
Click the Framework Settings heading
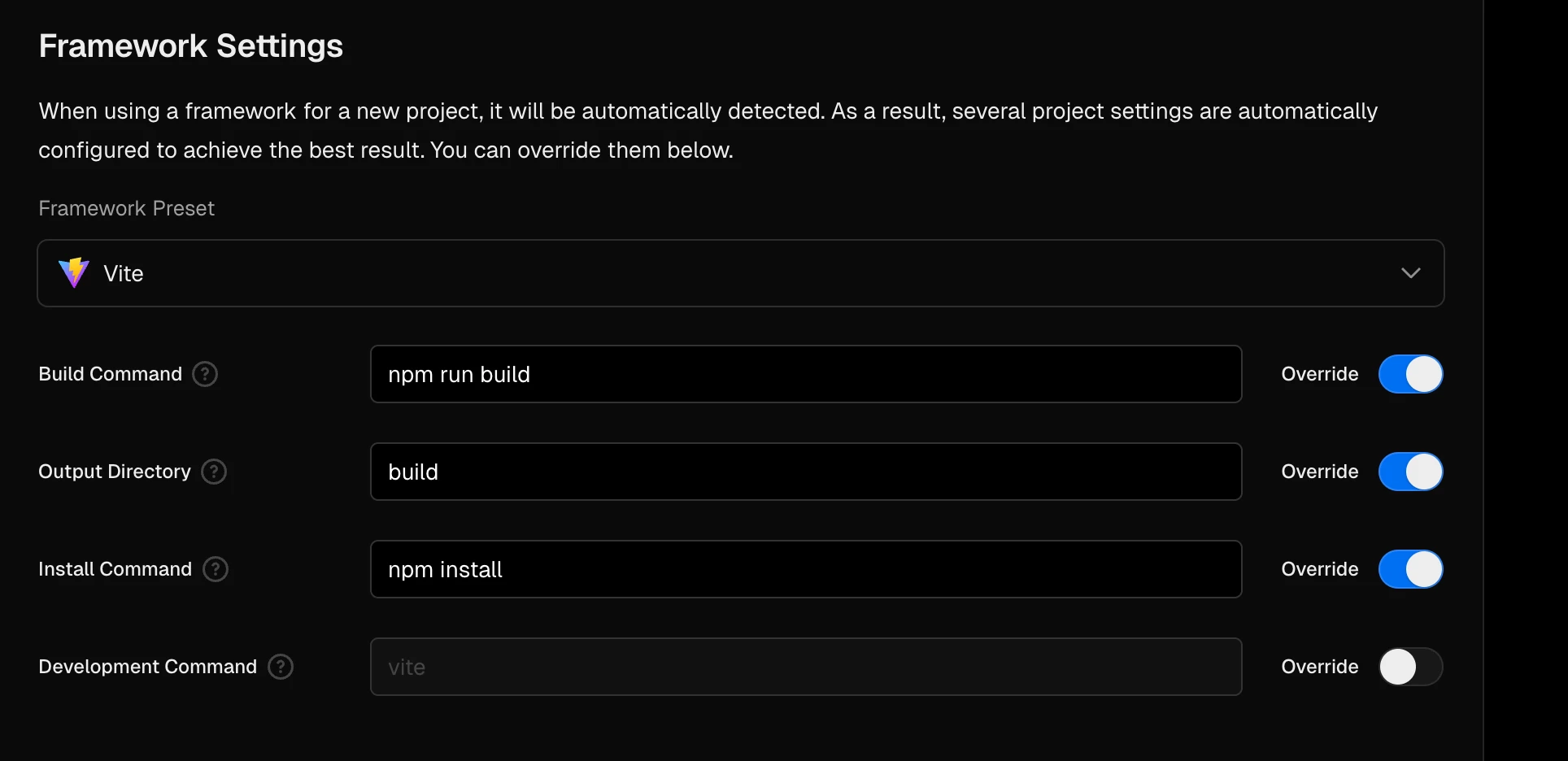[191, 46]
